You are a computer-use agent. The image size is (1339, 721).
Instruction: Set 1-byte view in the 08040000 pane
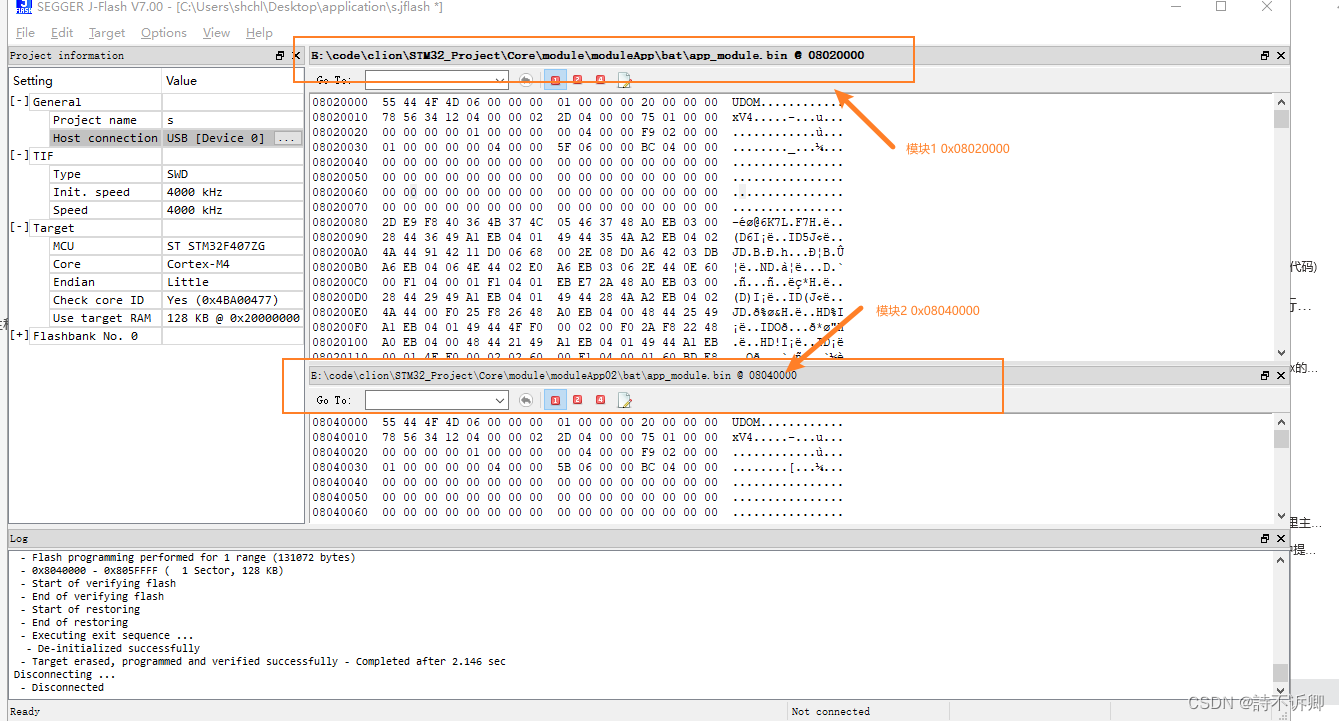[554, 400]
